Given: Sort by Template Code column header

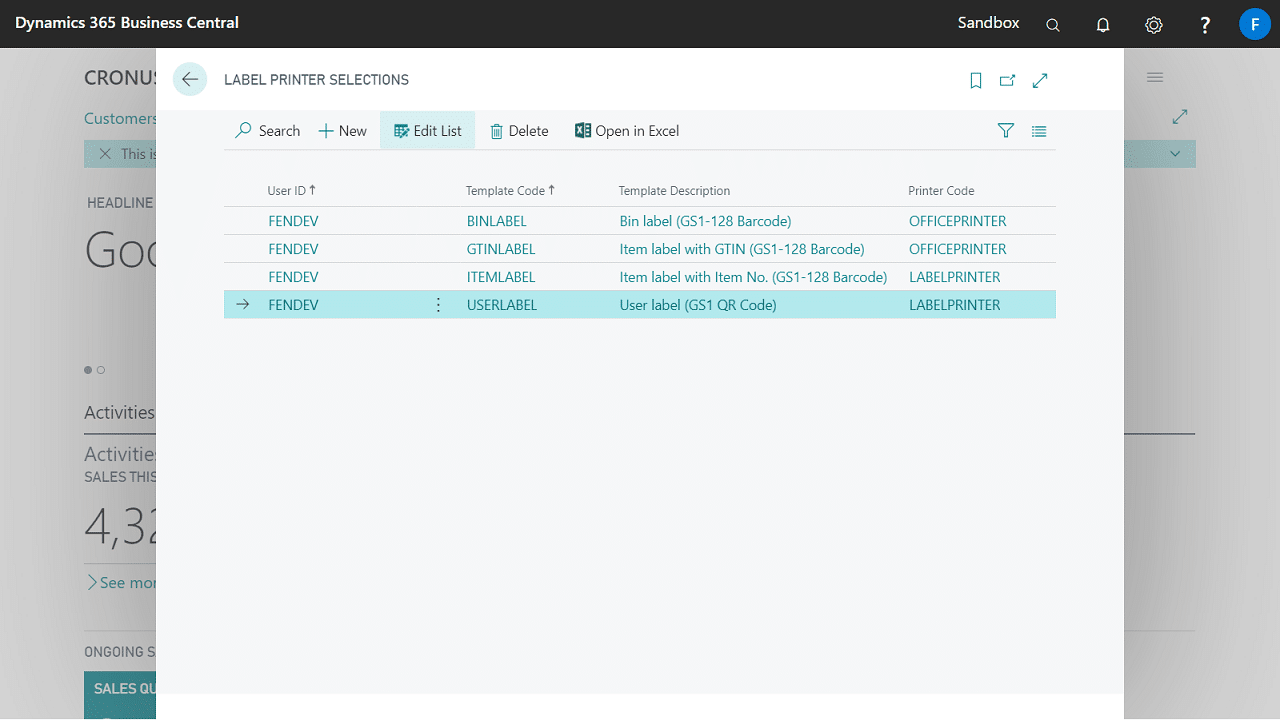Looking at the screenshot, I should tap(505, 191).
